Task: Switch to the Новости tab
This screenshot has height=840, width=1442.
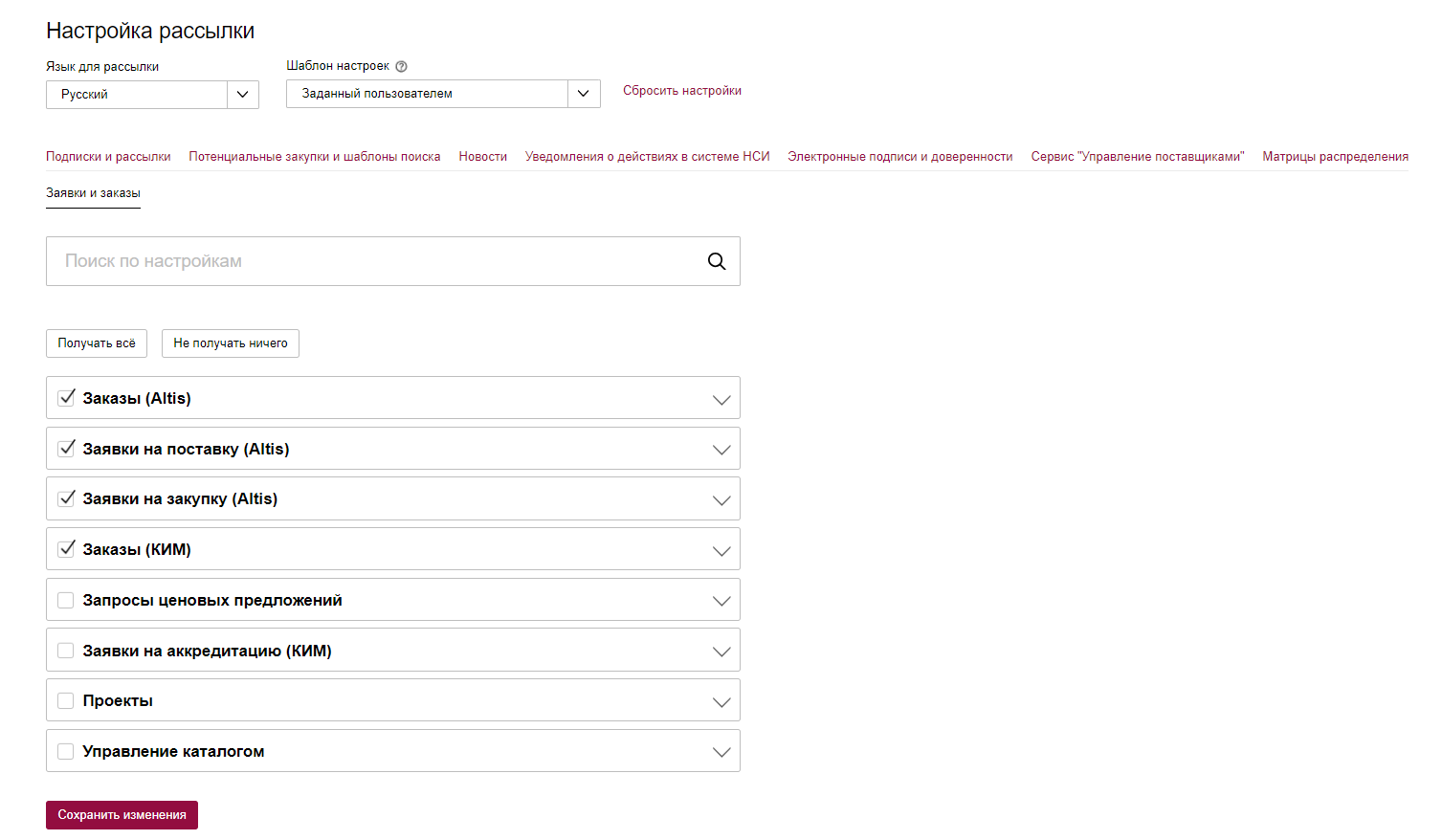Action: tap(482, 157)
